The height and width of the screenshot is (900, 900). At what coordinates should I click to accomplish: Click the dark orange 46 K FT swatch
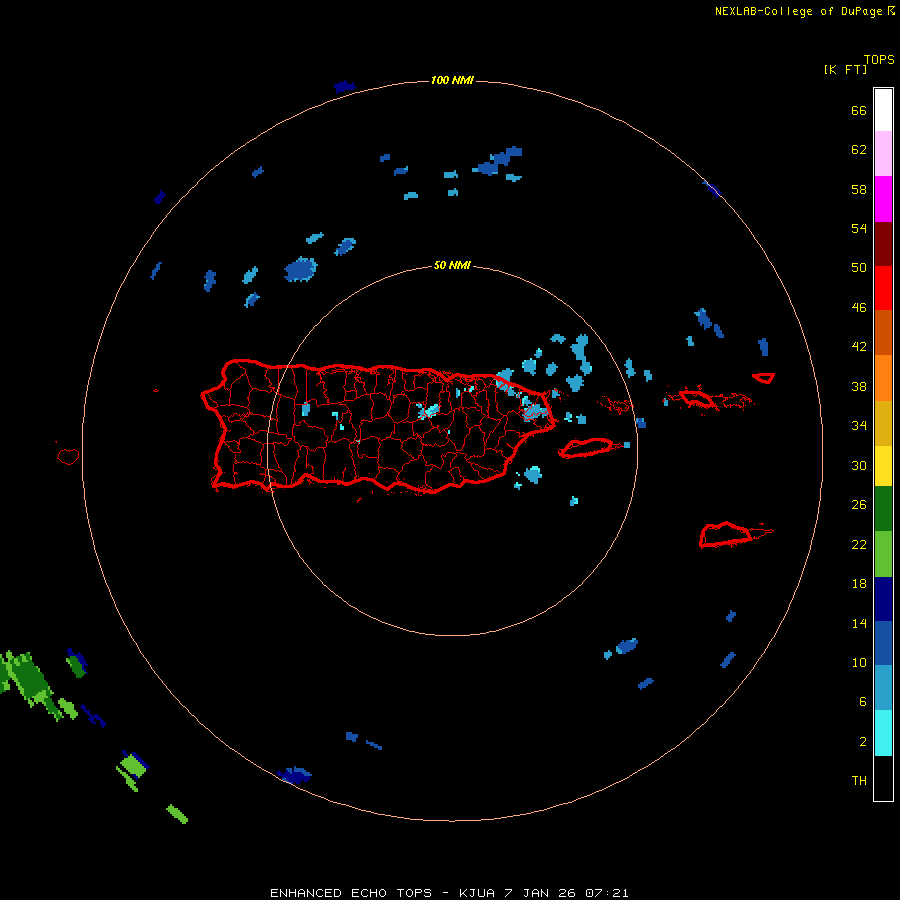tap(883, 332)
